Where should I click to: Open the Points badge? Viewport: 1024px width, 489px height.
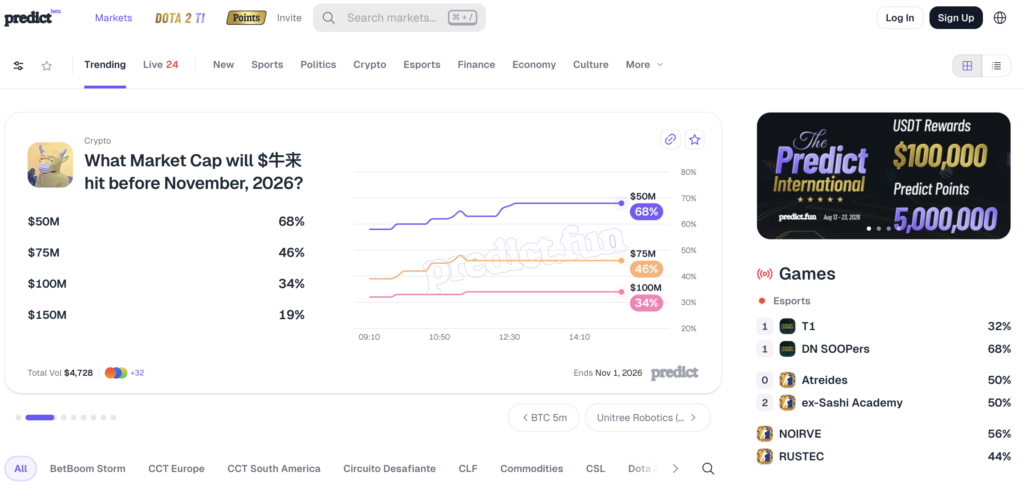point(246,18)
